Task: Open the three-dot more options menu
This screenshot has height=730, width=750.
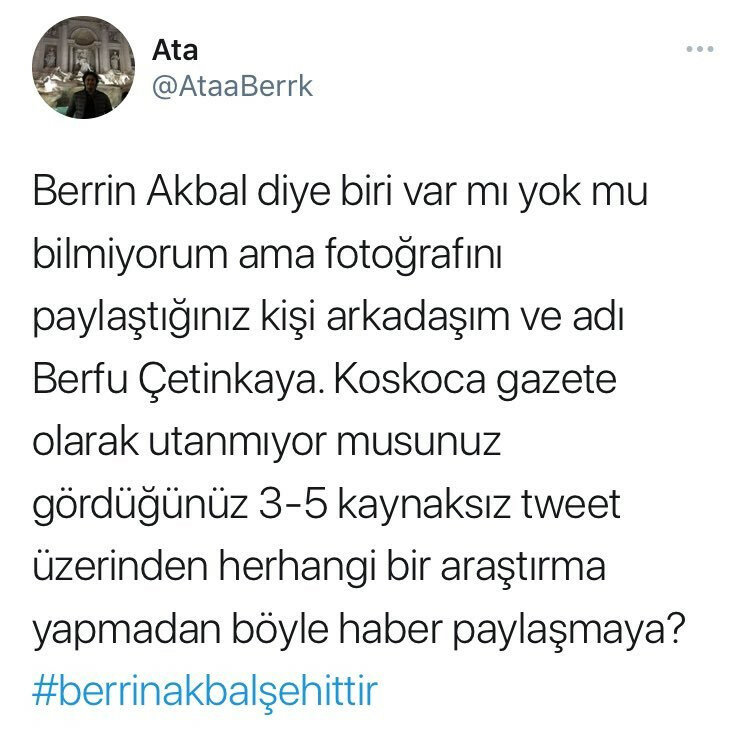Action: [700, 49]
